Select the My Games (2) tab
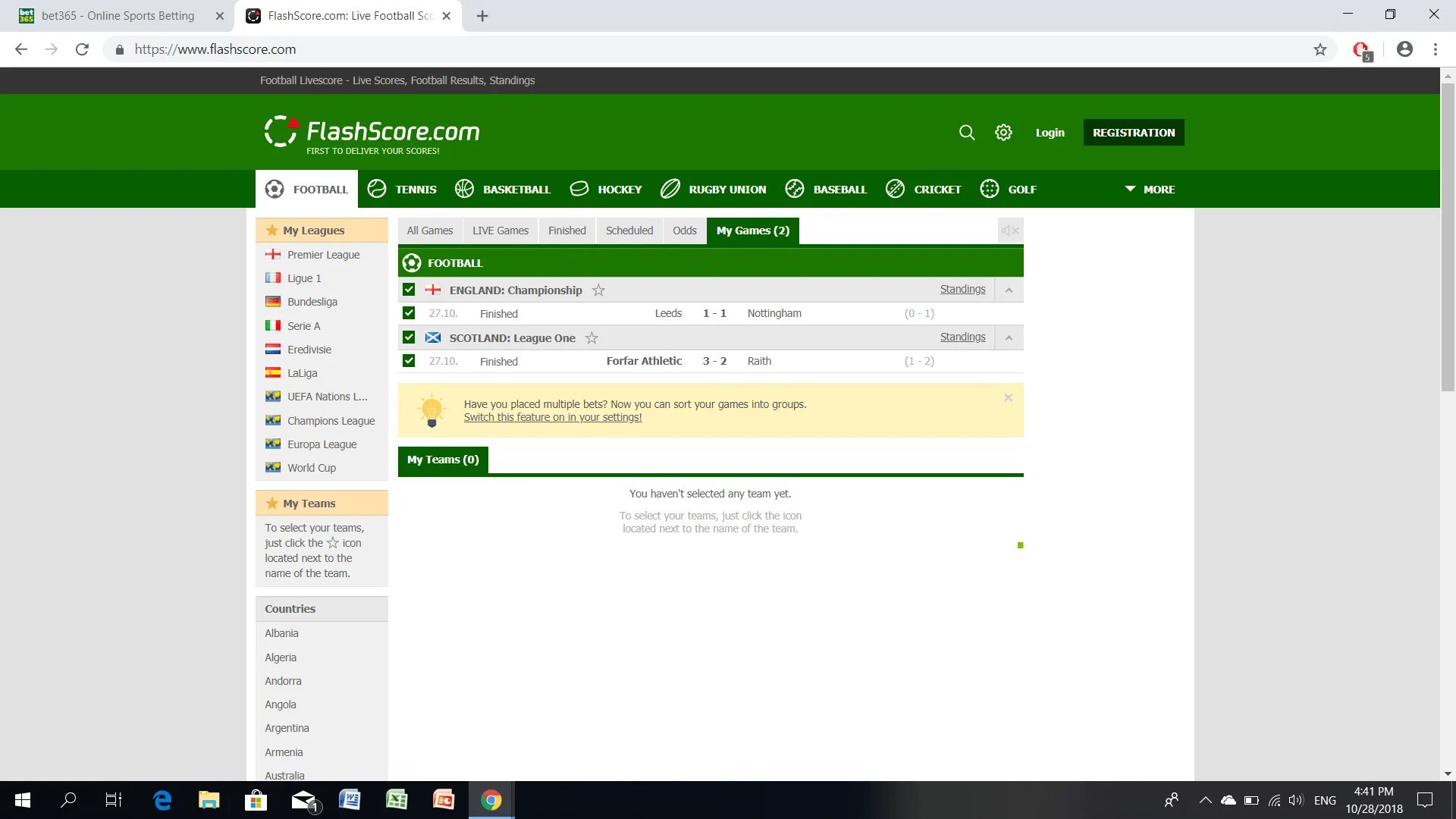Screen dimensions: 1456x819 (753, 230)
